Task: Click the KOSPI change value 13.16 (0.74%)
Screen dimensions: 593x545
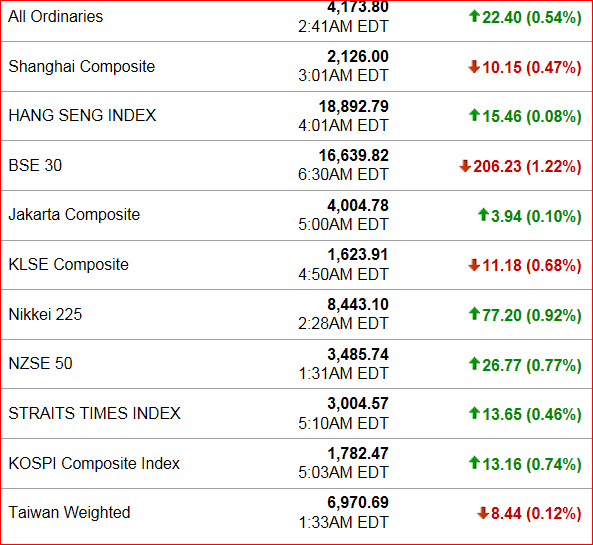Action: click(531, 464)
